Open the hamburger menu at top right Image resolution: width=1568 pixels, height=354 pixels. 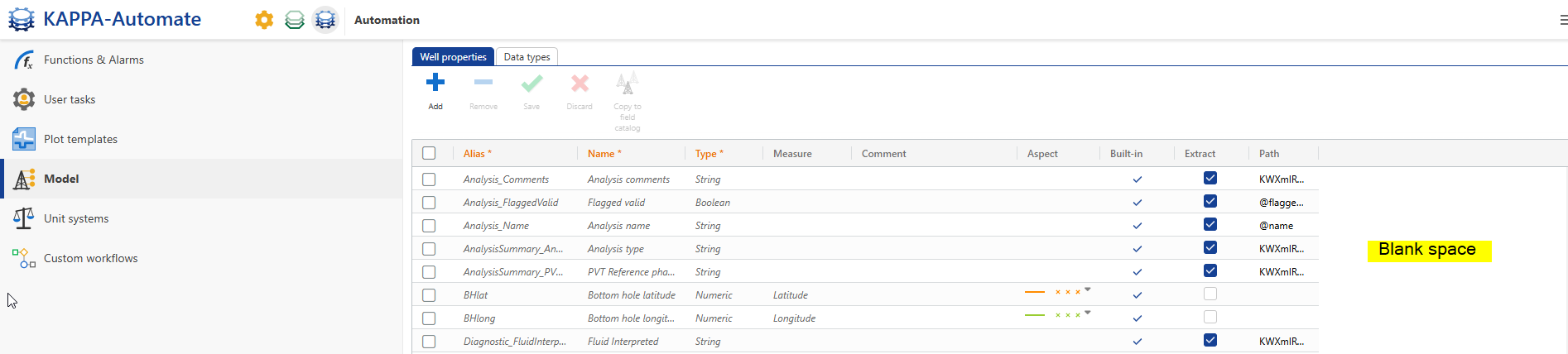[x=1563, y=20]
